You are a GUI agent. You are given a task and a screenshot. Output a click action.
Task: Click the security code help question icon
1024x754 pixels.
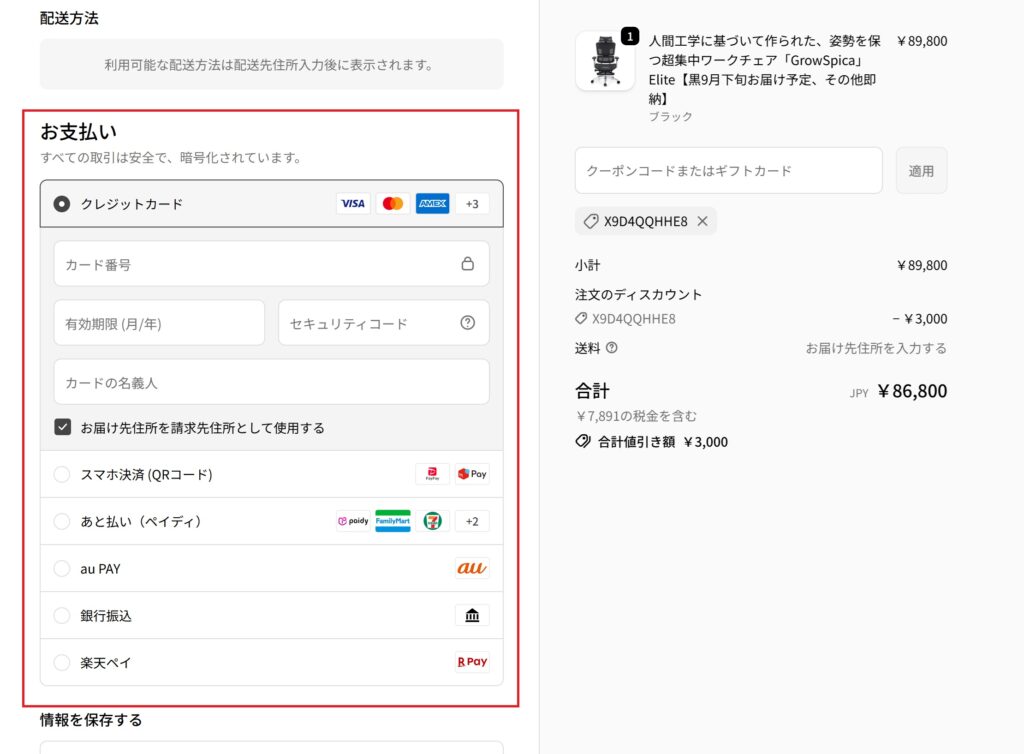pyautogui.click(x=467, y=323)
